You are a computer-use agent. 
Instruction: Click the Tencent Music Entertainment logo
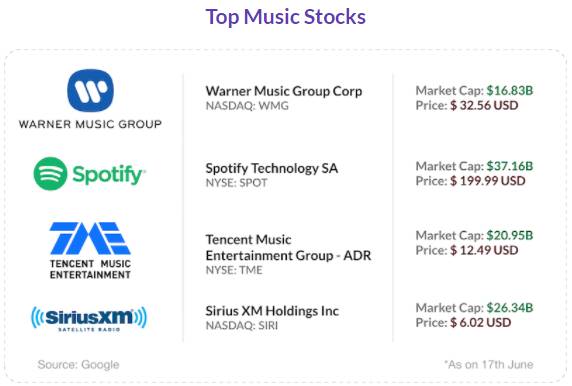pyautogui.click(x=90, y=251)
